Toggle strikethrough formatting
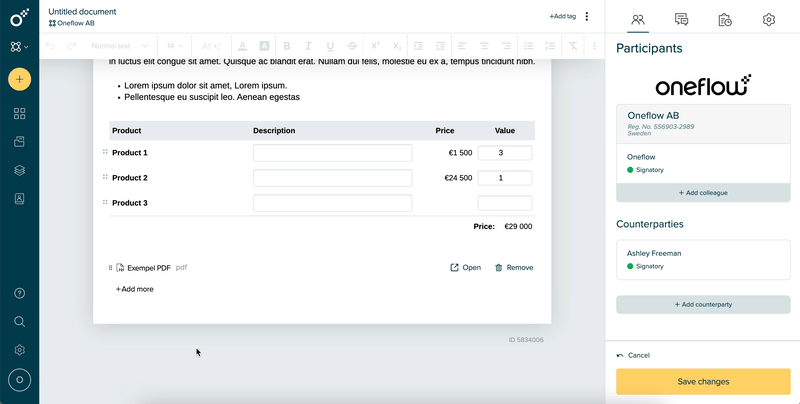 point(352,46)
